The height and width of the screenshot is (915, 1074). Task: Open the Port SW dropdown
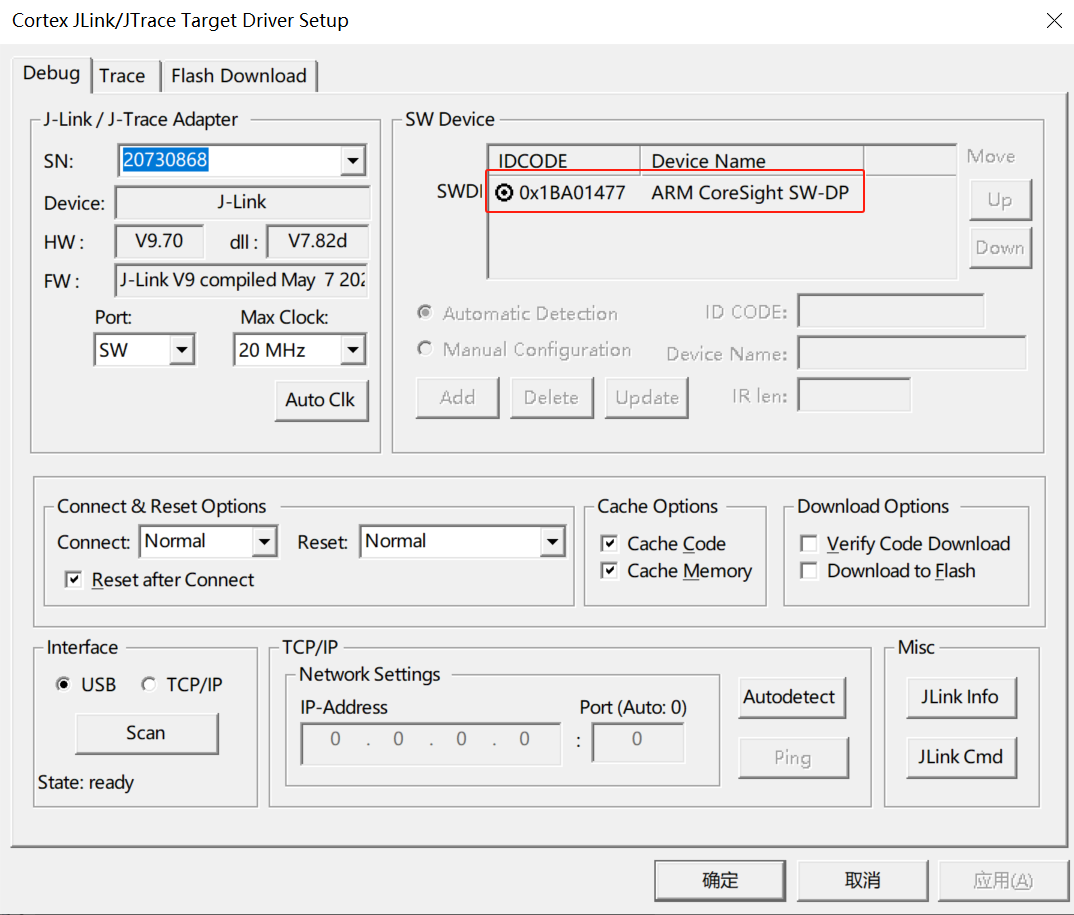(182, 350)
